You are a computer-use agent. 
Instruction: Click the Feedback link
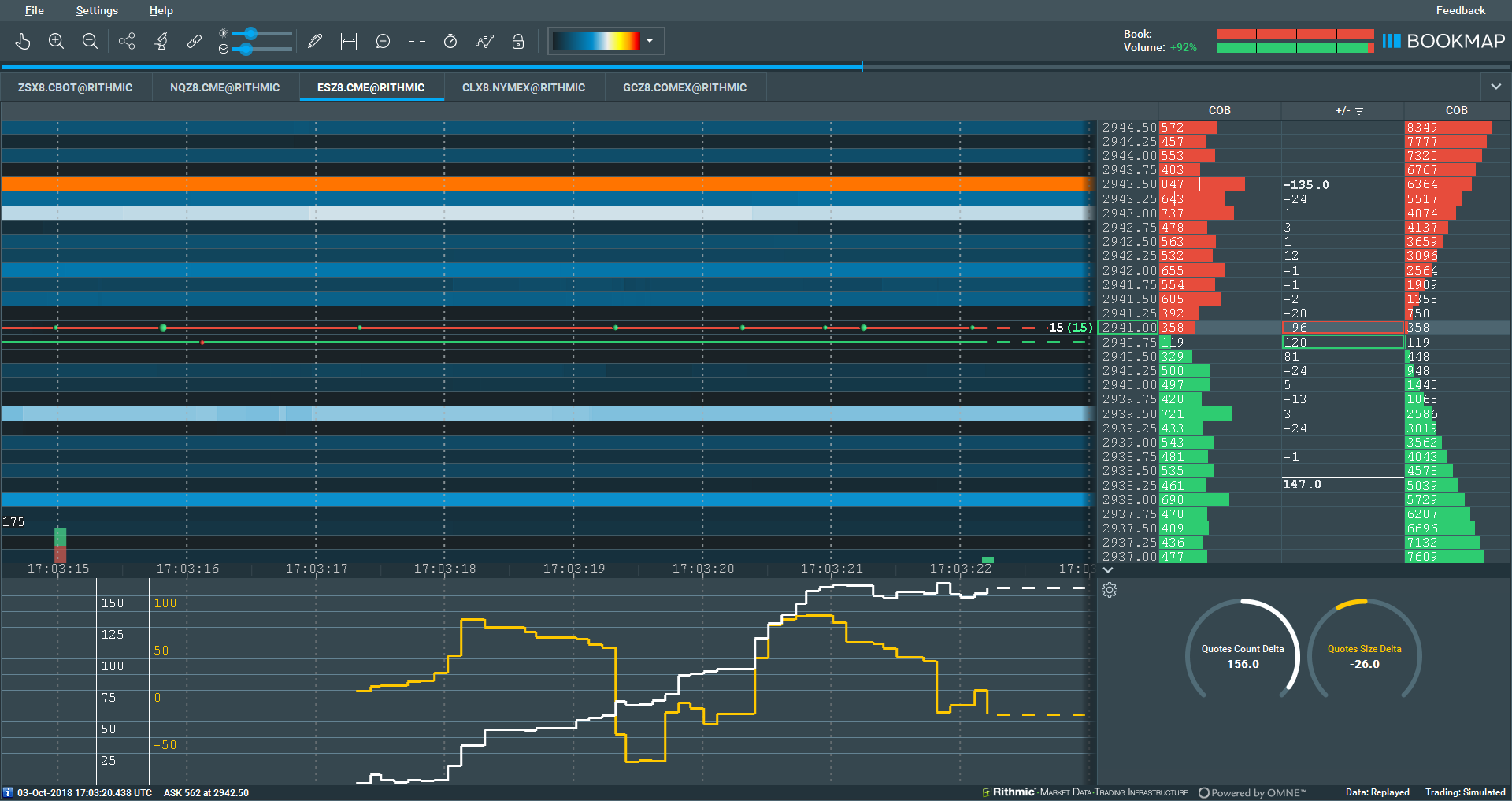click(x=1460, y=10)
